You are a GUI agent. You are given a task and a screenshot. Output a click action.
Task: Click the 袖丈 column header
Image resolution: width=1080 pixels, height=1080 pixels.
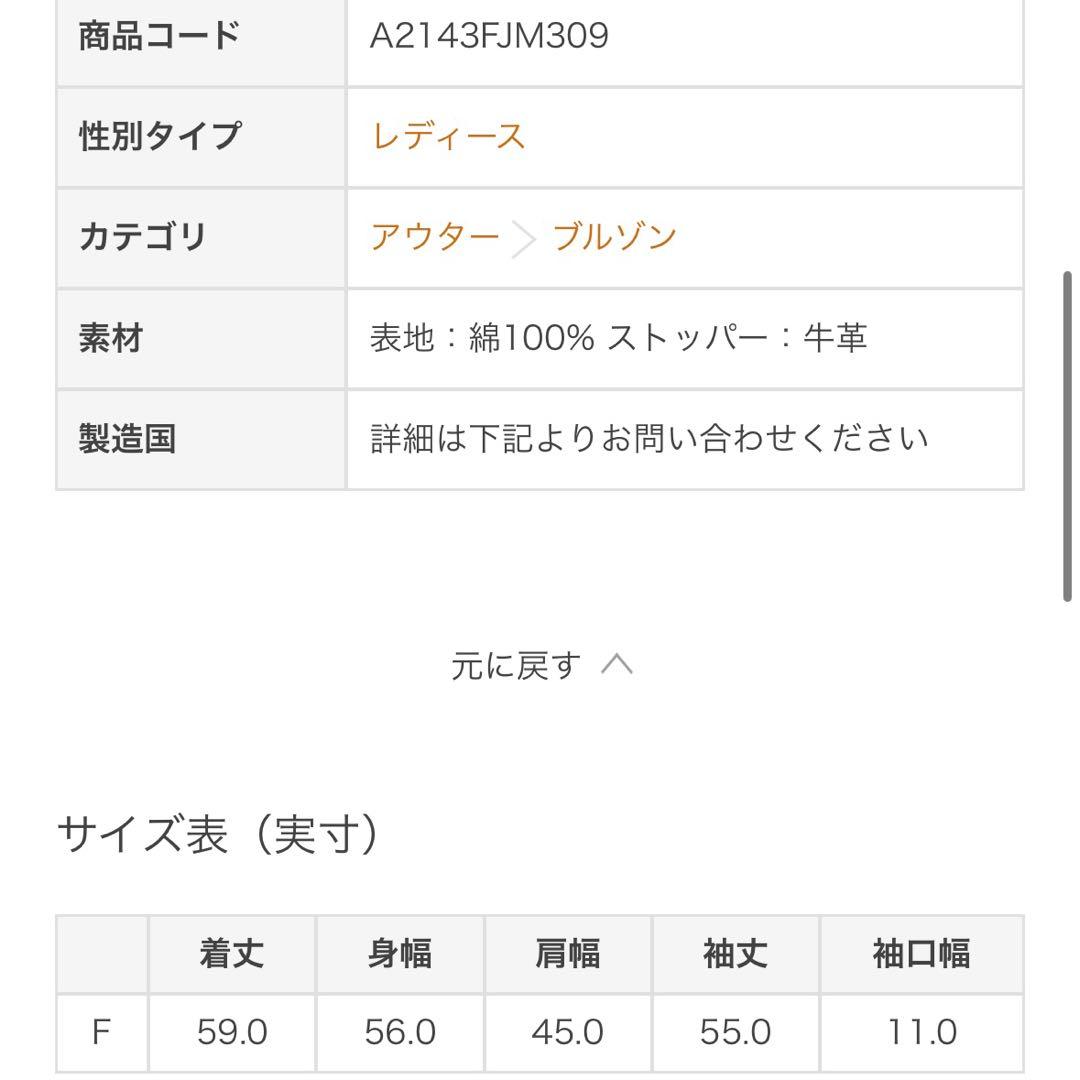click(735, 954)
